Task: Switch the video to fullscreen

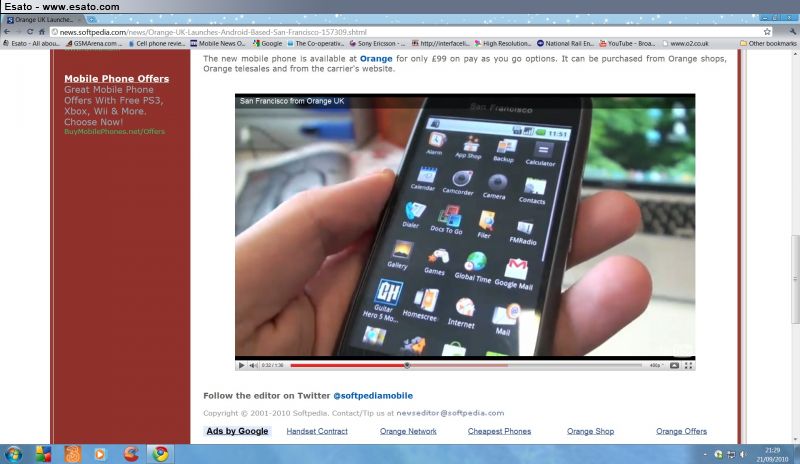Action: (688, 365)
